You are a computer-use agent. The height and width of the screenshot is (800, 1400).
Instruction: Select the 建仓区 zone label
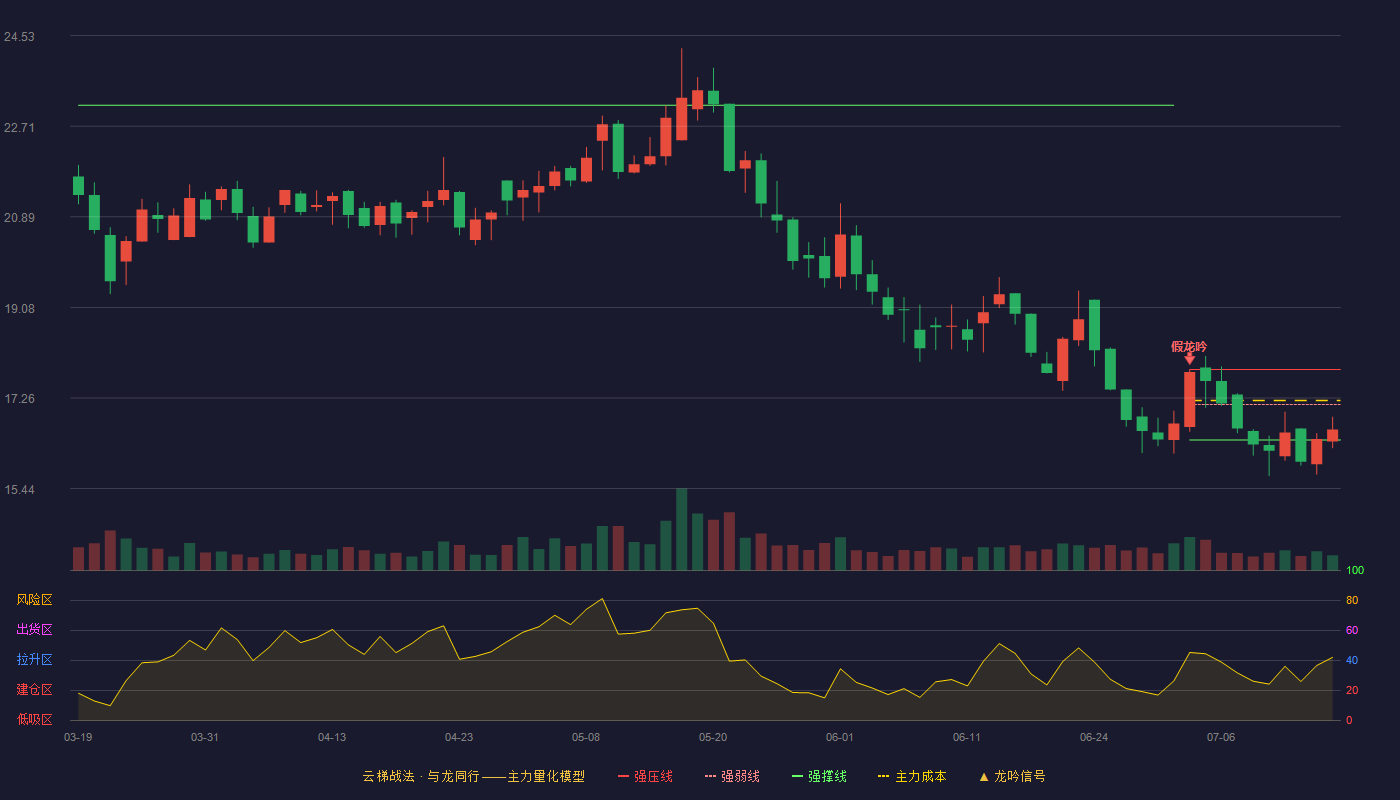tap(34, 690)
